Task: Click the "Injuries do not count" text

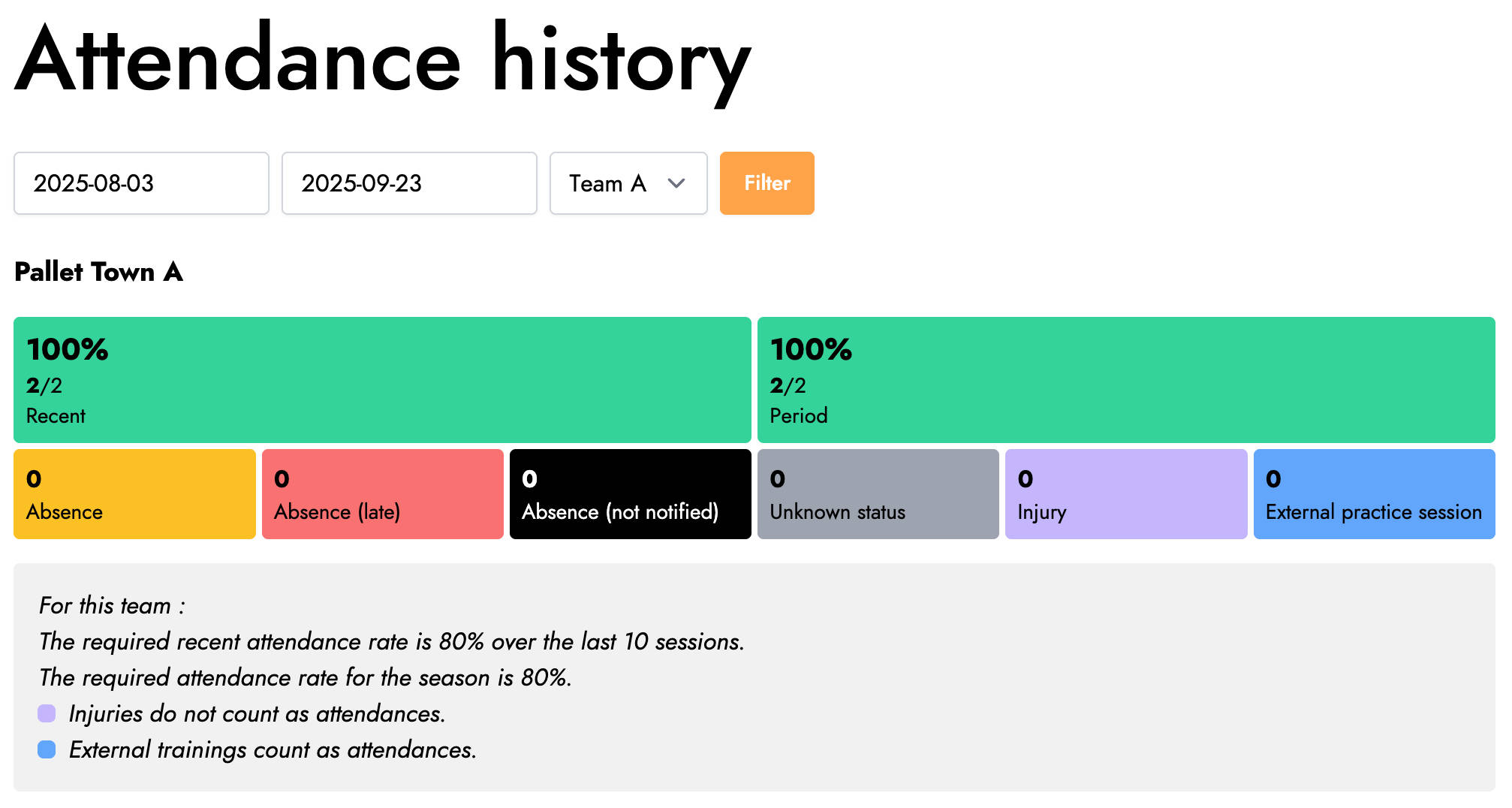Action: 257,713
